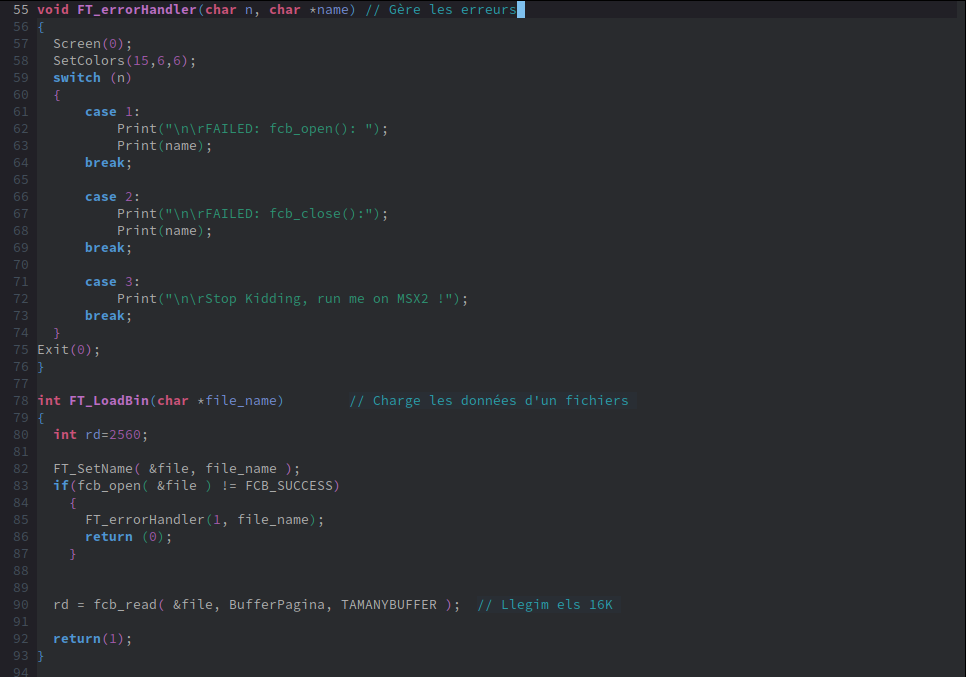Click the "case 1:" label
Screen dimensions: 966x677
pyautogui.click(x=113, y=112)
